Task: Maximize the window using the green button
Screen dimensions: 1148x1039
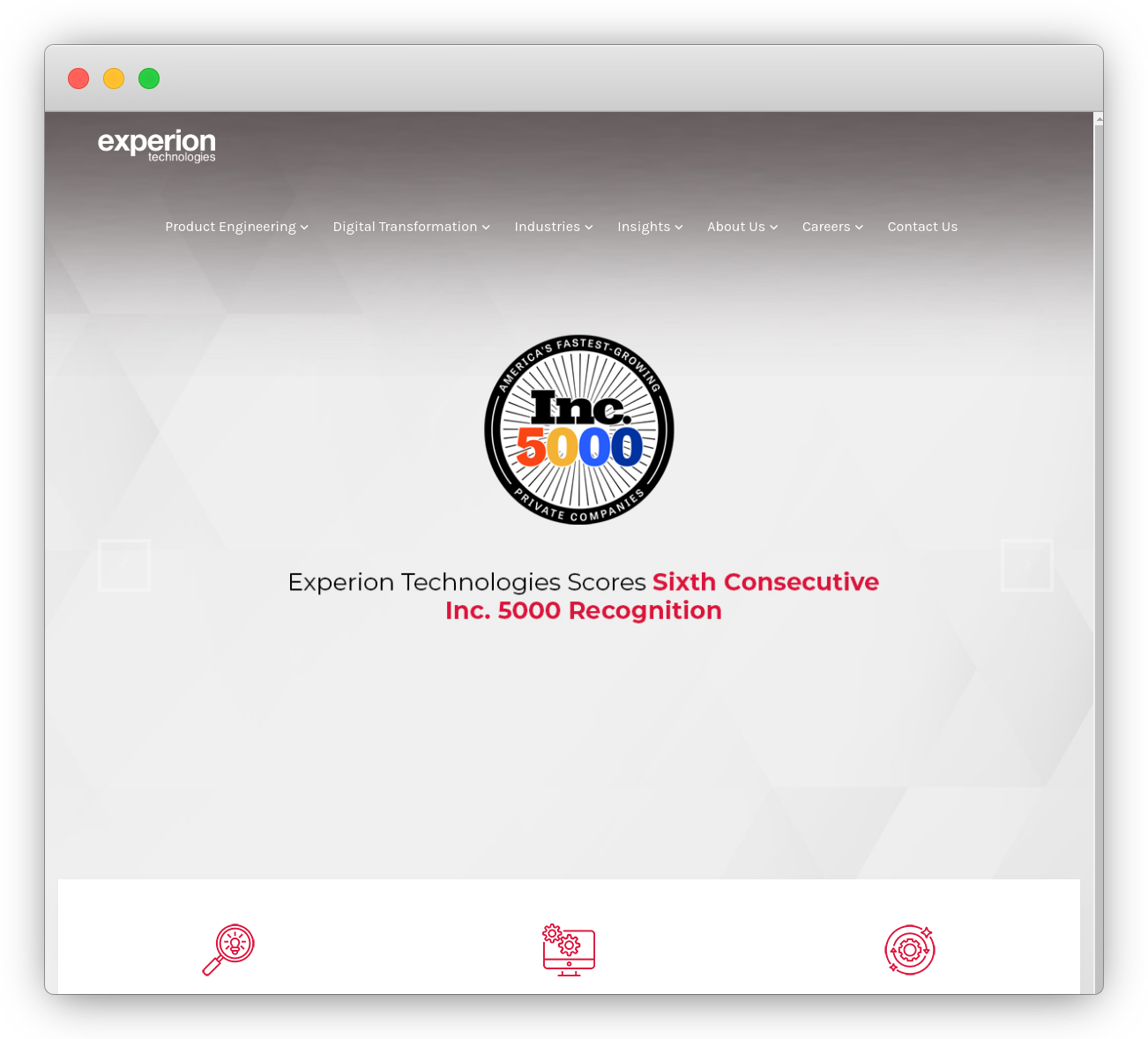Action: (149, 78)
